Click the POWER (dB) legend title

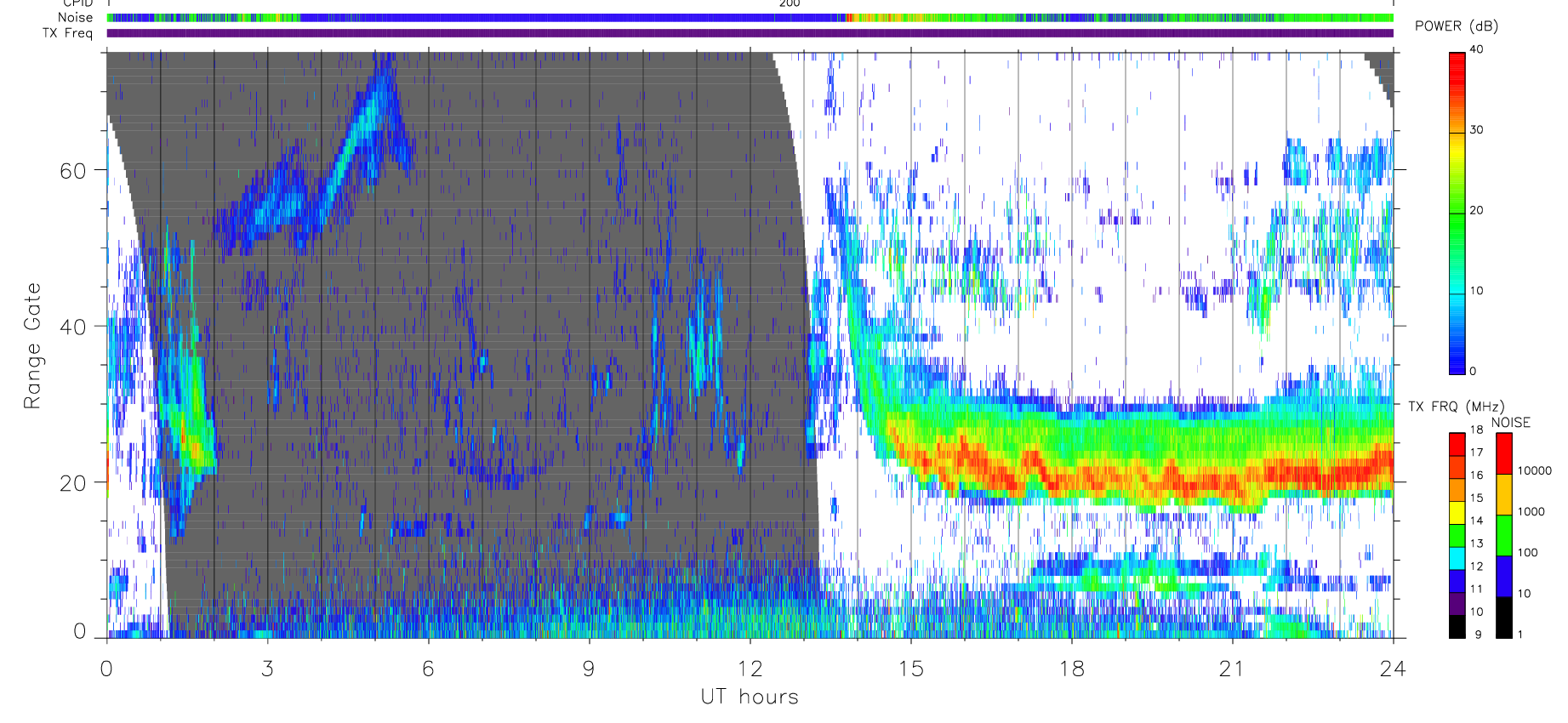(1456, 26)
